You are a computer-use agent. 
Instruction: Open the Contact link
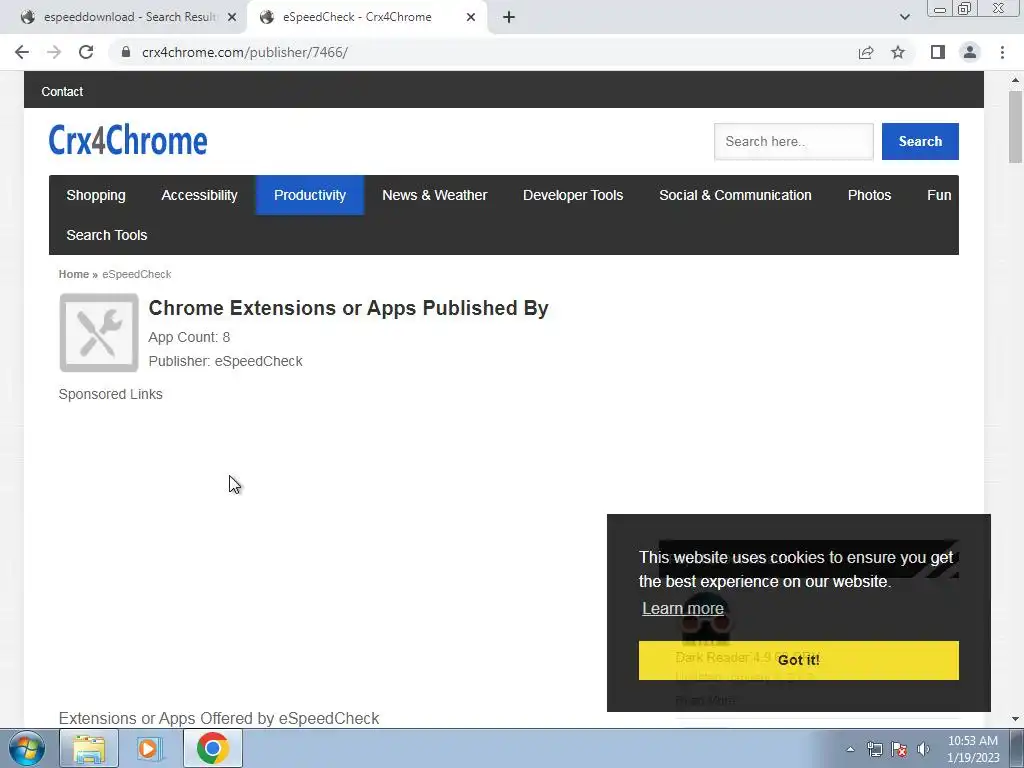pyautogui.click(x=62, y=91)
